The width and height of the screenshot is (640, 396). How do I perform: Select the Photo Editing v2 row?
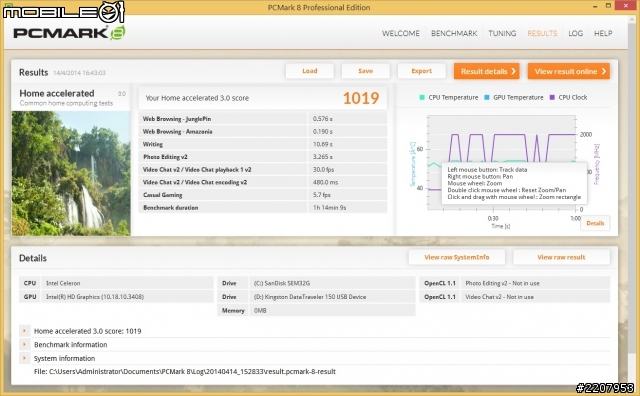tap(263, 157)
